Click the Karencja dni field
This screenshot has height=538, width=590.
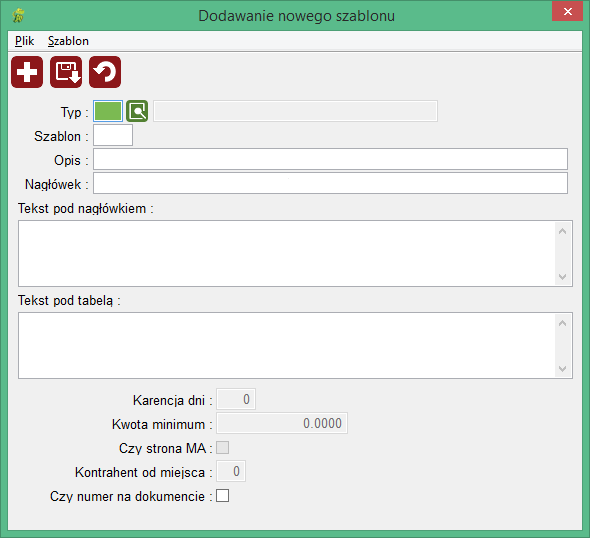[236, 399]
